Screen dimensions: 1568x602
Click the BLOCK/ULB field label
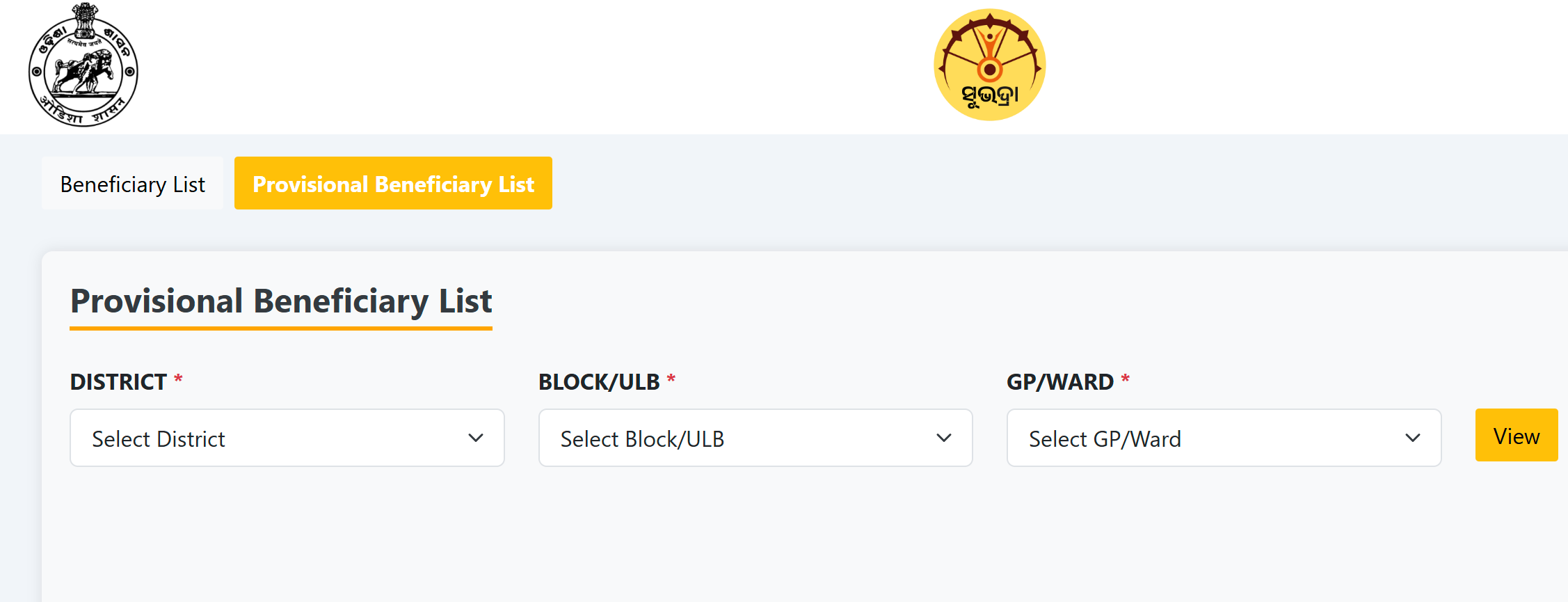[x=599, y=382]
